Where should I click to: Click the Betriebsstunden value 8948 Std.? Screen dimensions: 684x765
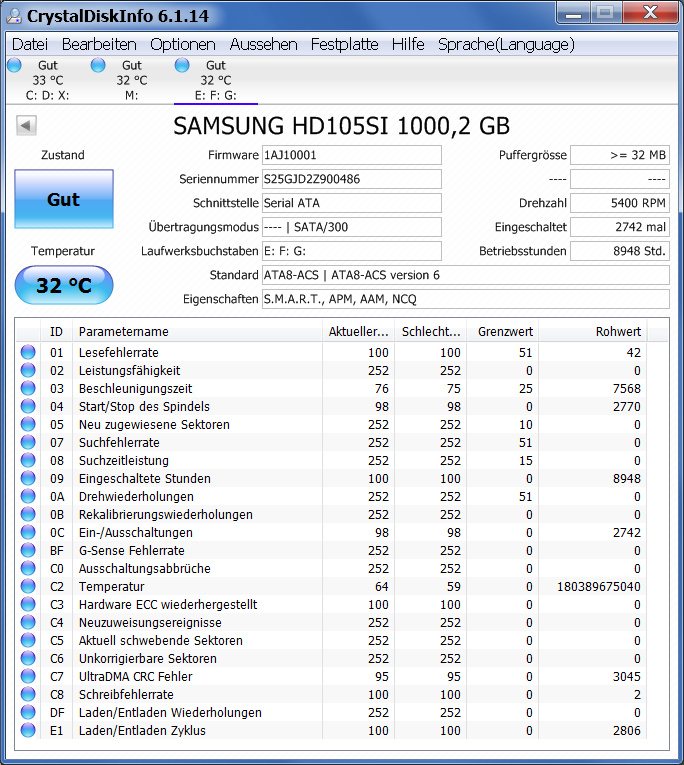coord(620,251)
